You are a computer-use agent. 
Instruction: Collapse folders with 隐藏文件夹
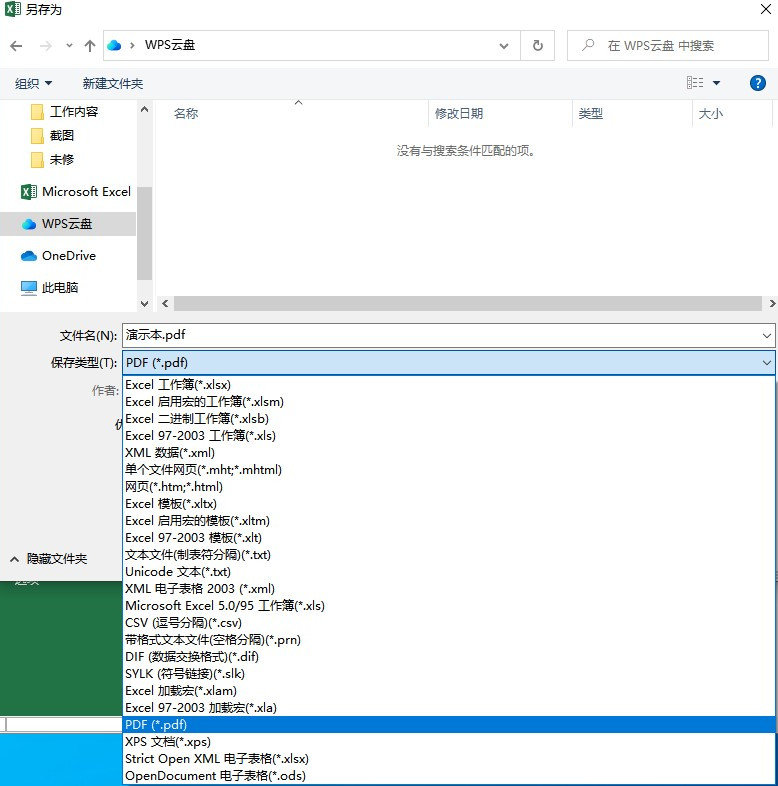49,559
